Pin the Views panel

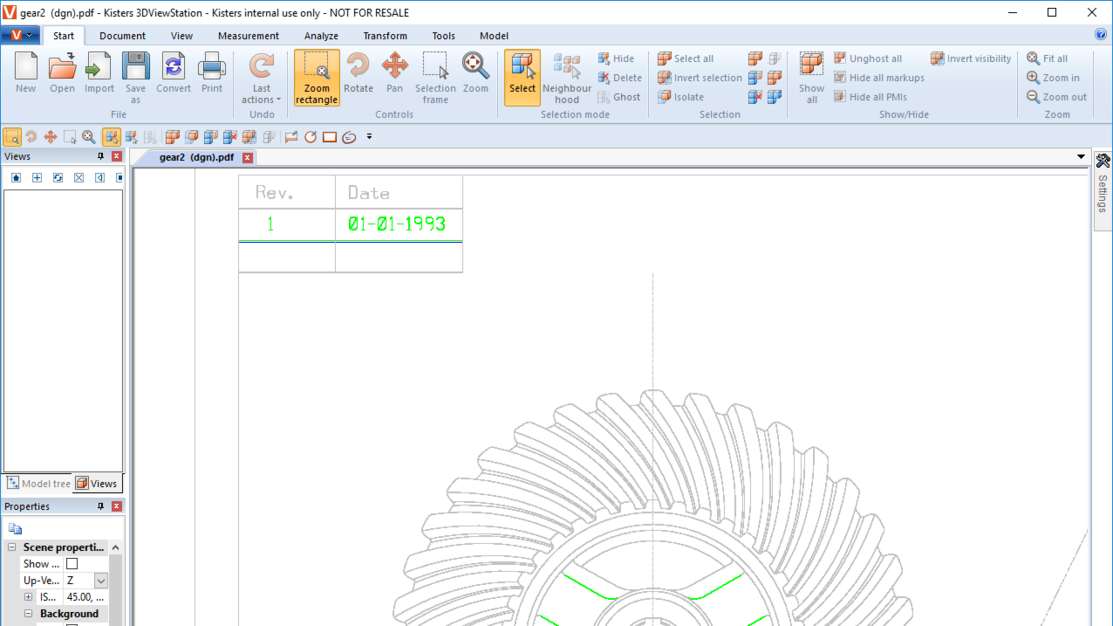[101, 156]
